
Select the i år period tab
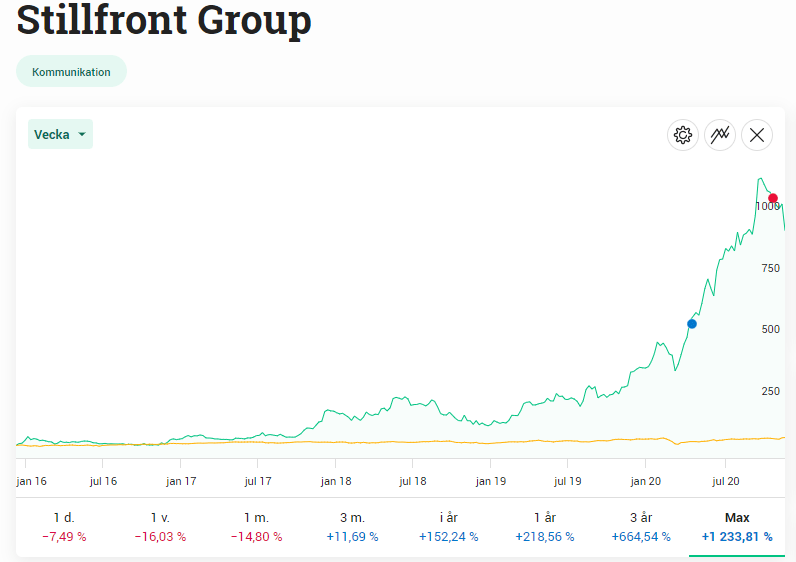(x=449, y=527)
